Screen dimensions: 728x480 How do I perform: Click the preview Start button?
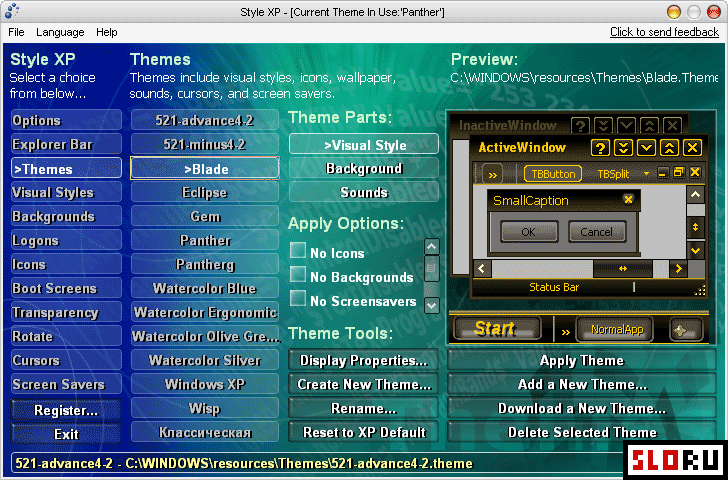click(x=497, y=329)
